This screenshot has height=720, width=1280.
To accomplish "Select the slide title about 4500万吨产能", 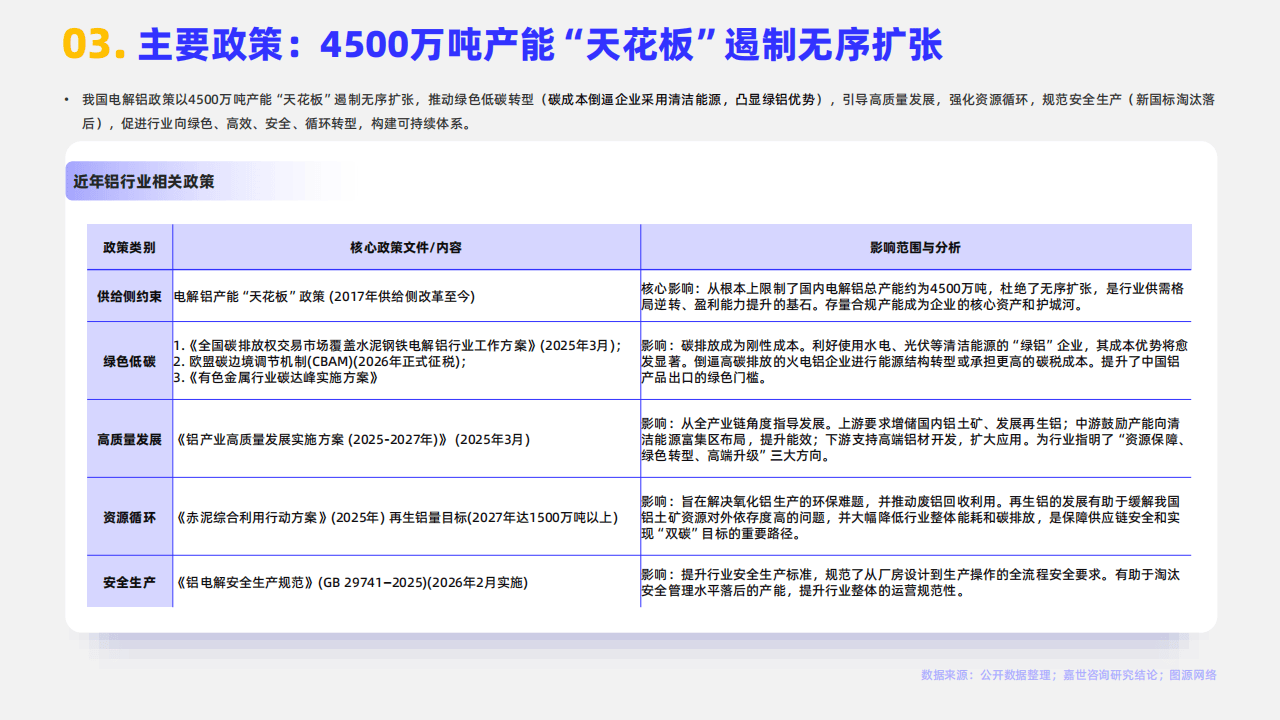I will click(x=540, y=45).
